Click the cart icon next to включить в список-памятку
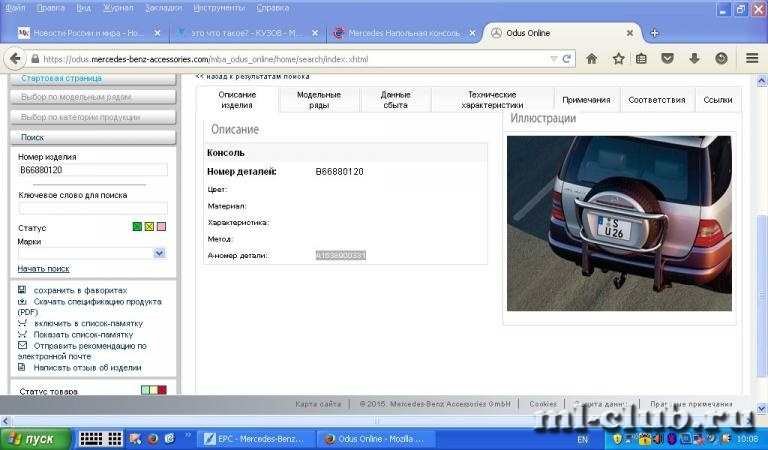The height and width of the screenshot is (450, 768). click(22, 323)
